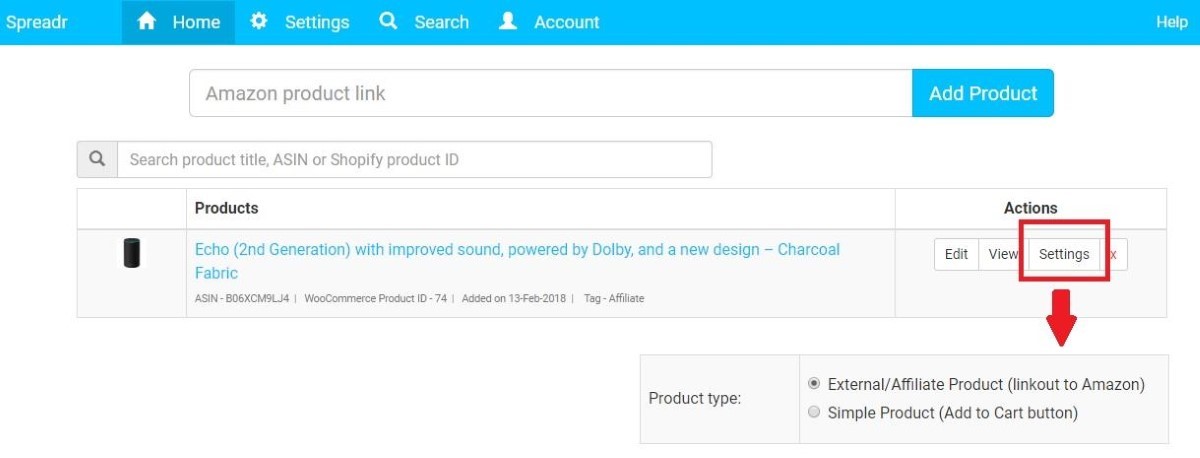Click the Product type: label
This screenshot has width=1200, height=458.
tap(695, 398)
